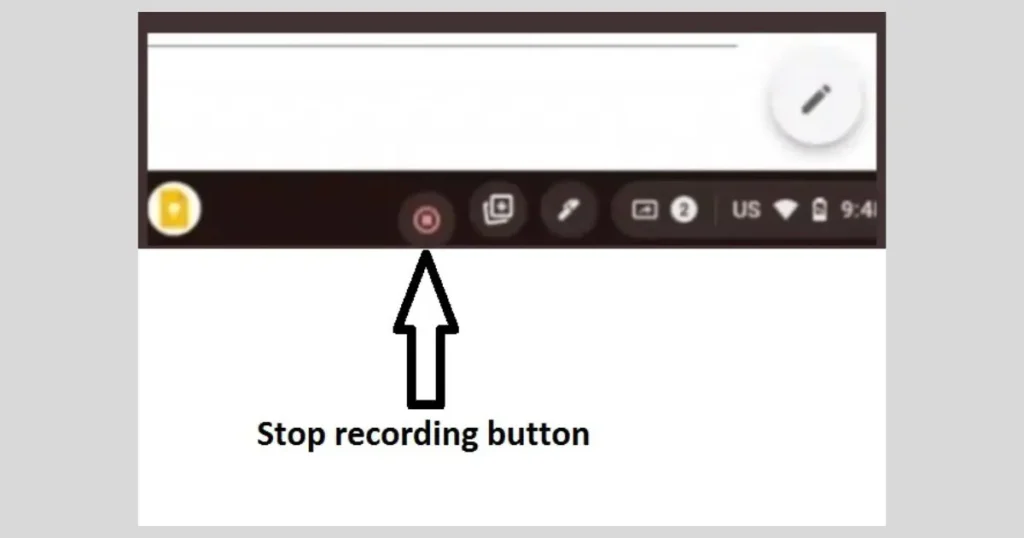Image resolution: width=1024 pixels, height=538 pixels.
Task: Click the battery status icon
Action: pos(819,210)
